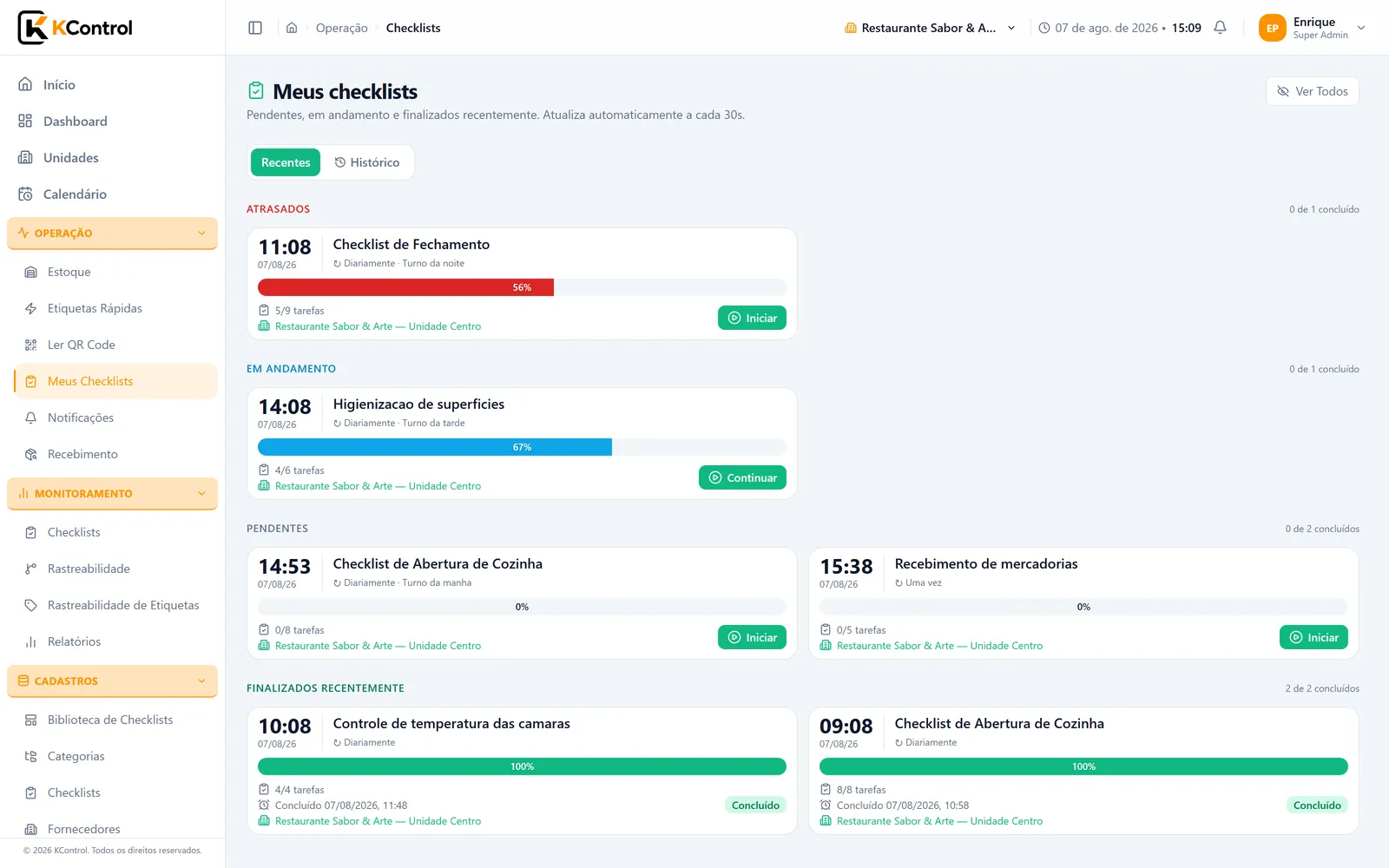Start the Checklist de Fechamento
1389x868 pixels.
tap(752, 318)
